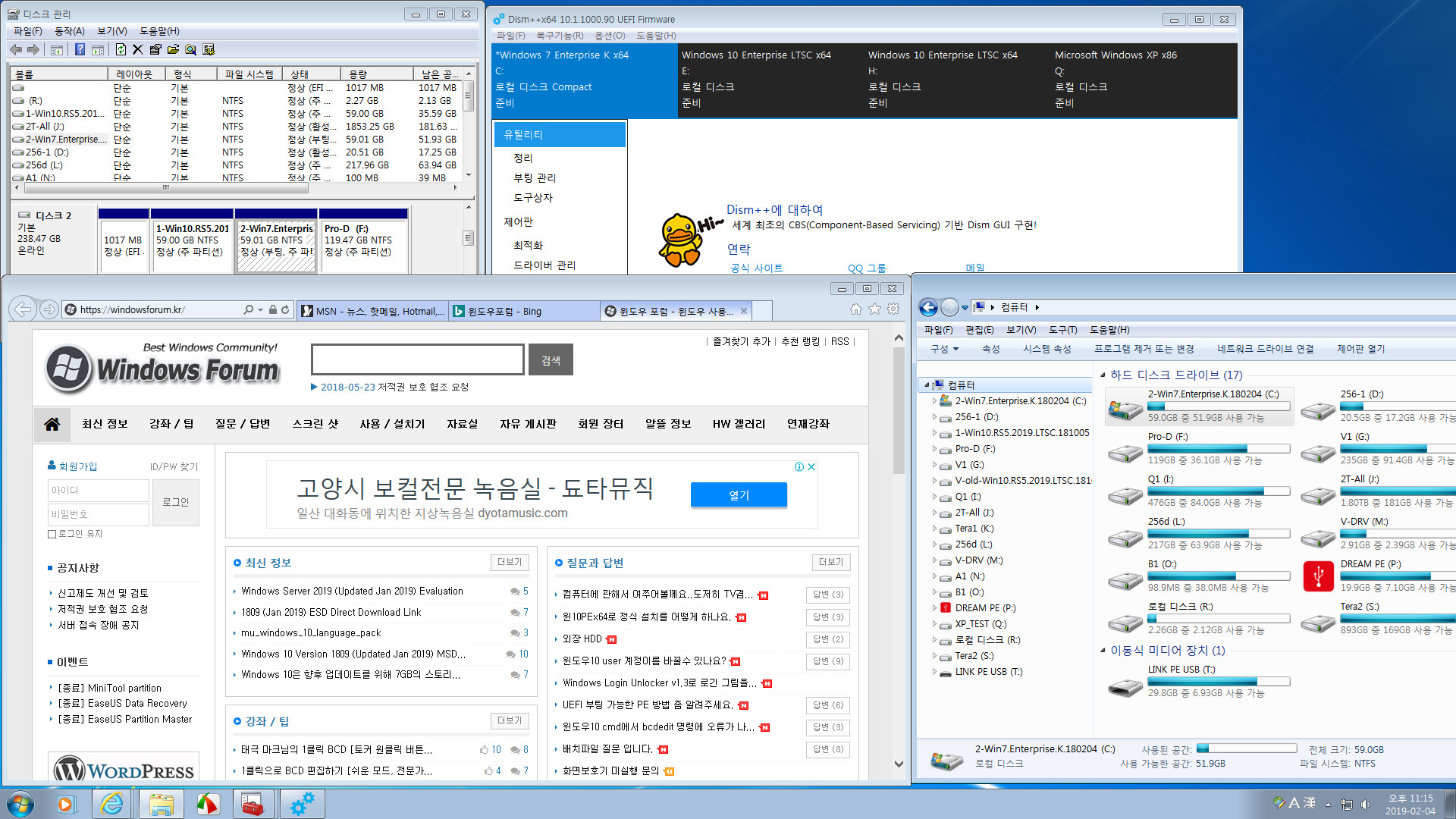Select Windows 10 Enterprise LTSC x64 E: image in Dism++
Screen dimensions: 1456x819
pos(770,80)
